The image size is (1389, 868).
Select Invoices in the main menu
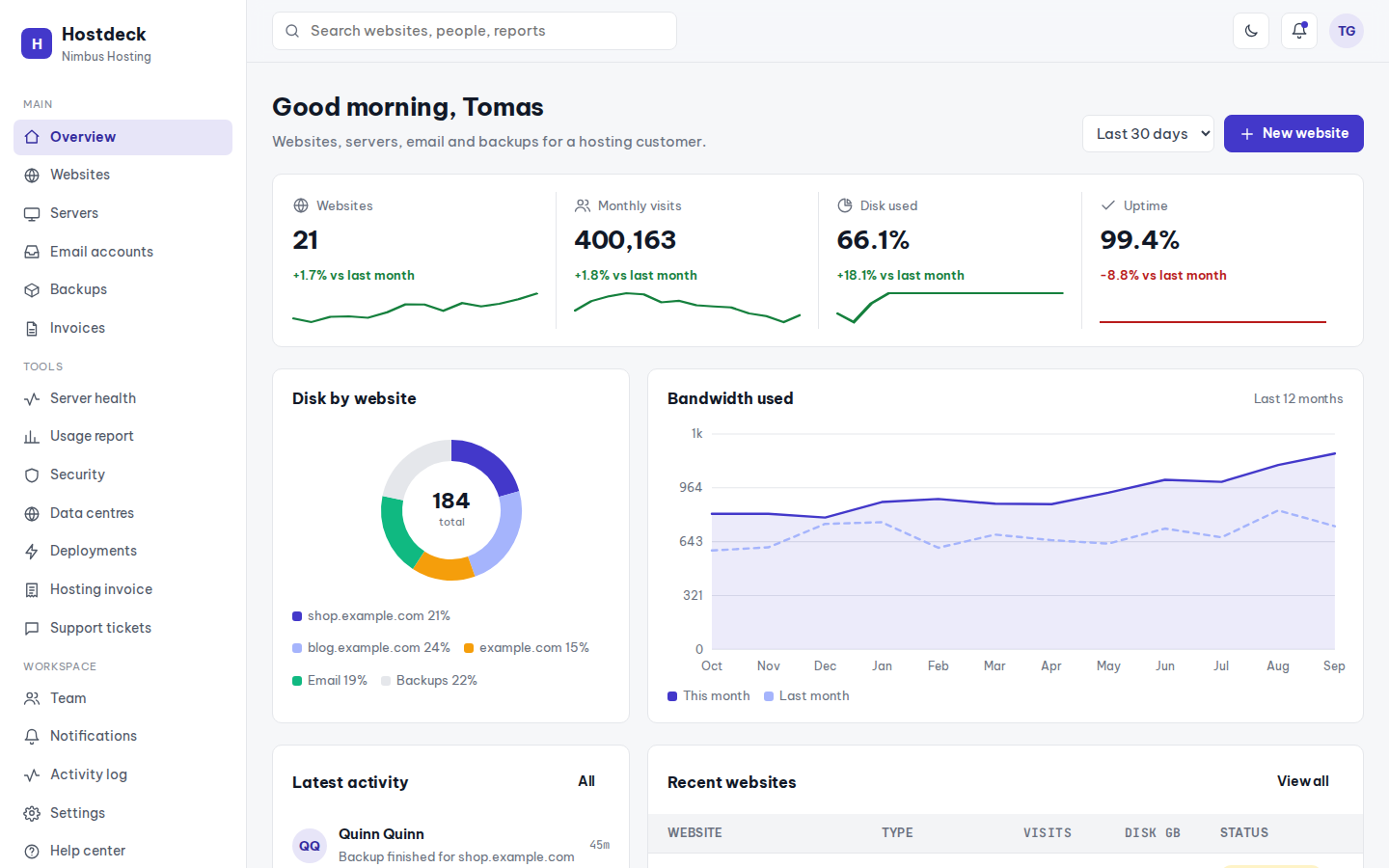123,328
